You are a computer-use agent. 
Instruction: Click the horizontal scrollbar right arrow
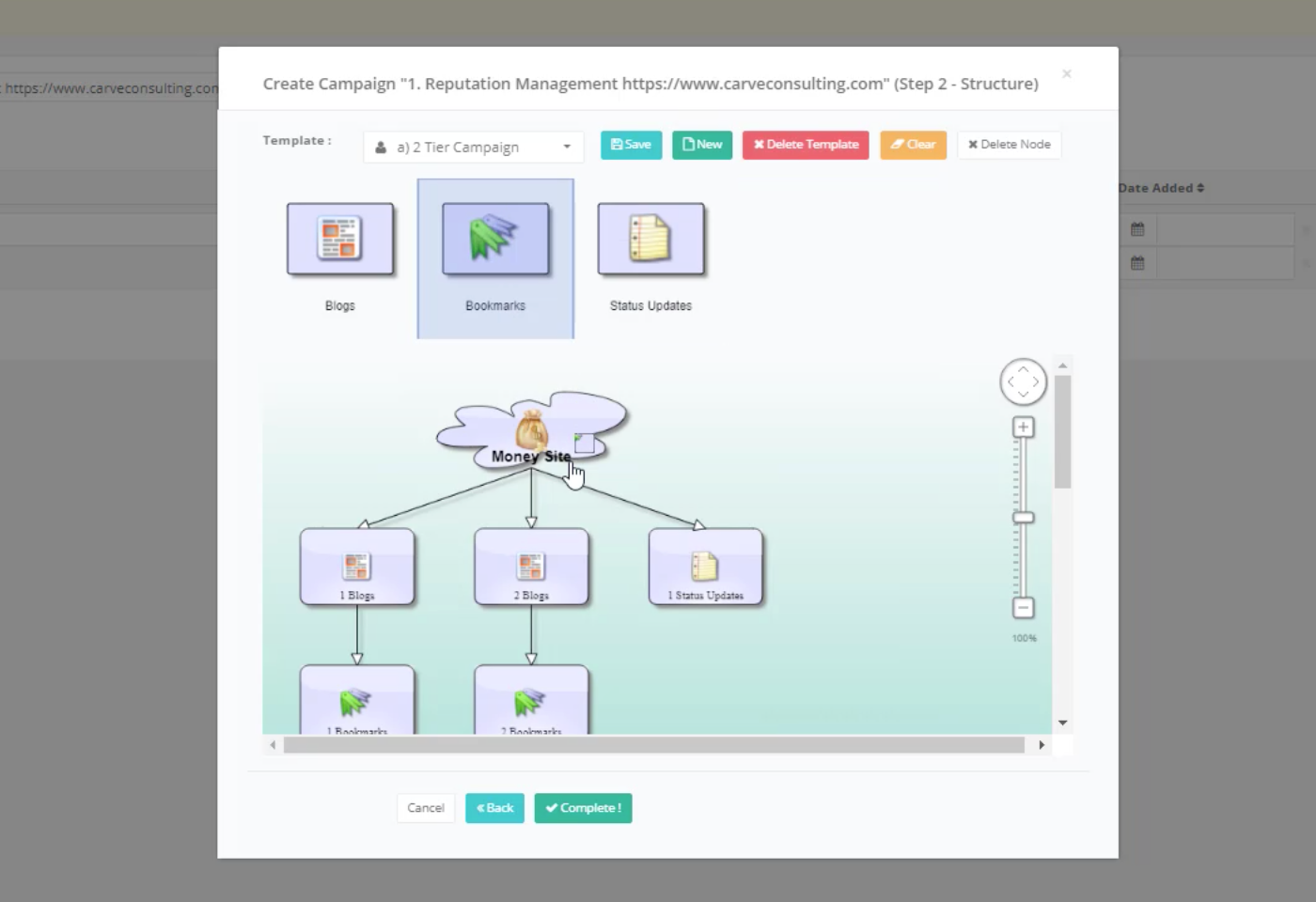click(x=1042, y=745)
